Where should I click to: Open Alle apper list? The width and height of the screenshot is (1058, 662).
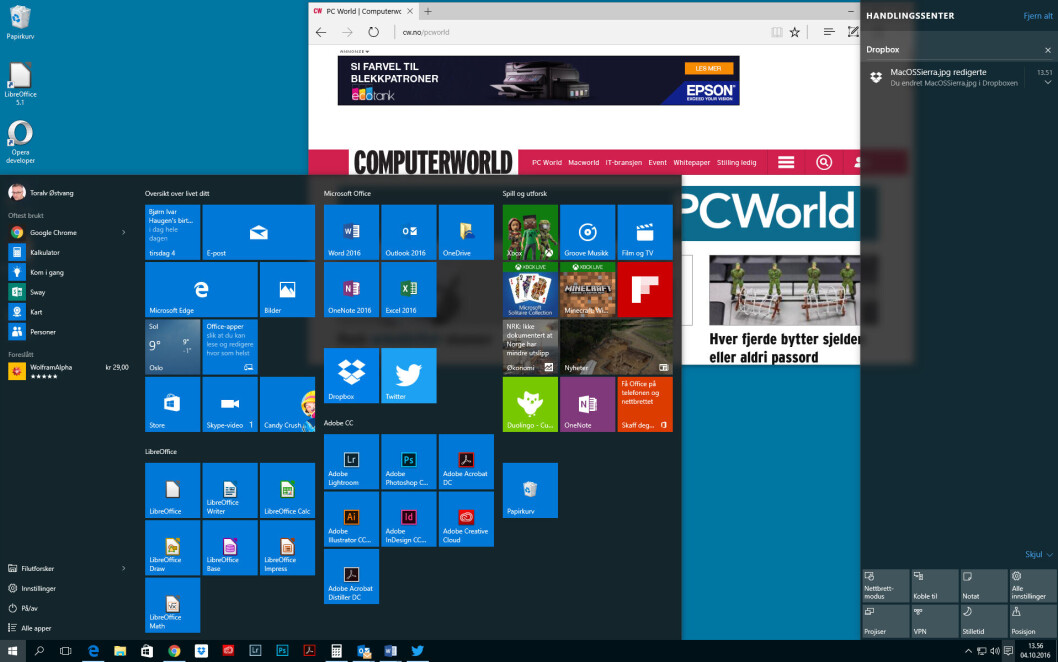coord(36,628)
